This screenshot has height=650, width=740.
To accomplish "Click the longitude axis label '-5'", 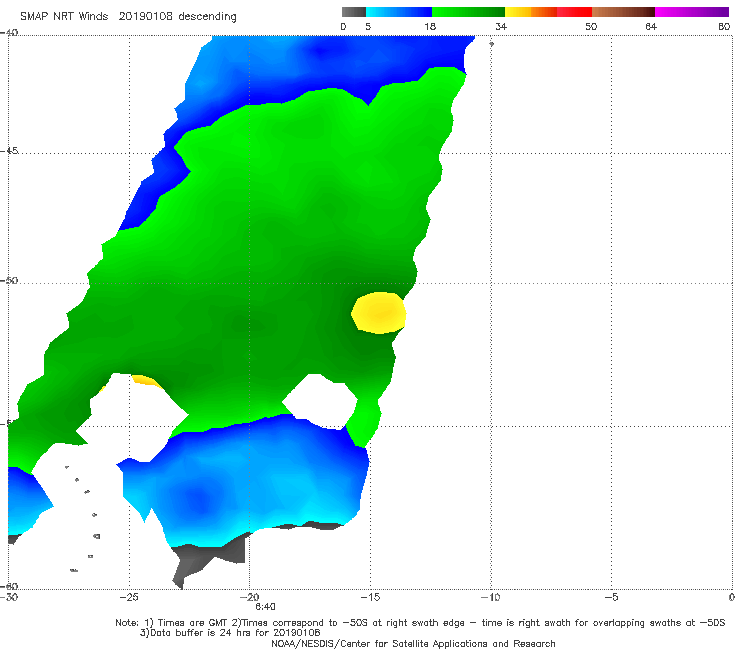I will pyautogui.click(x=611, y=597).
